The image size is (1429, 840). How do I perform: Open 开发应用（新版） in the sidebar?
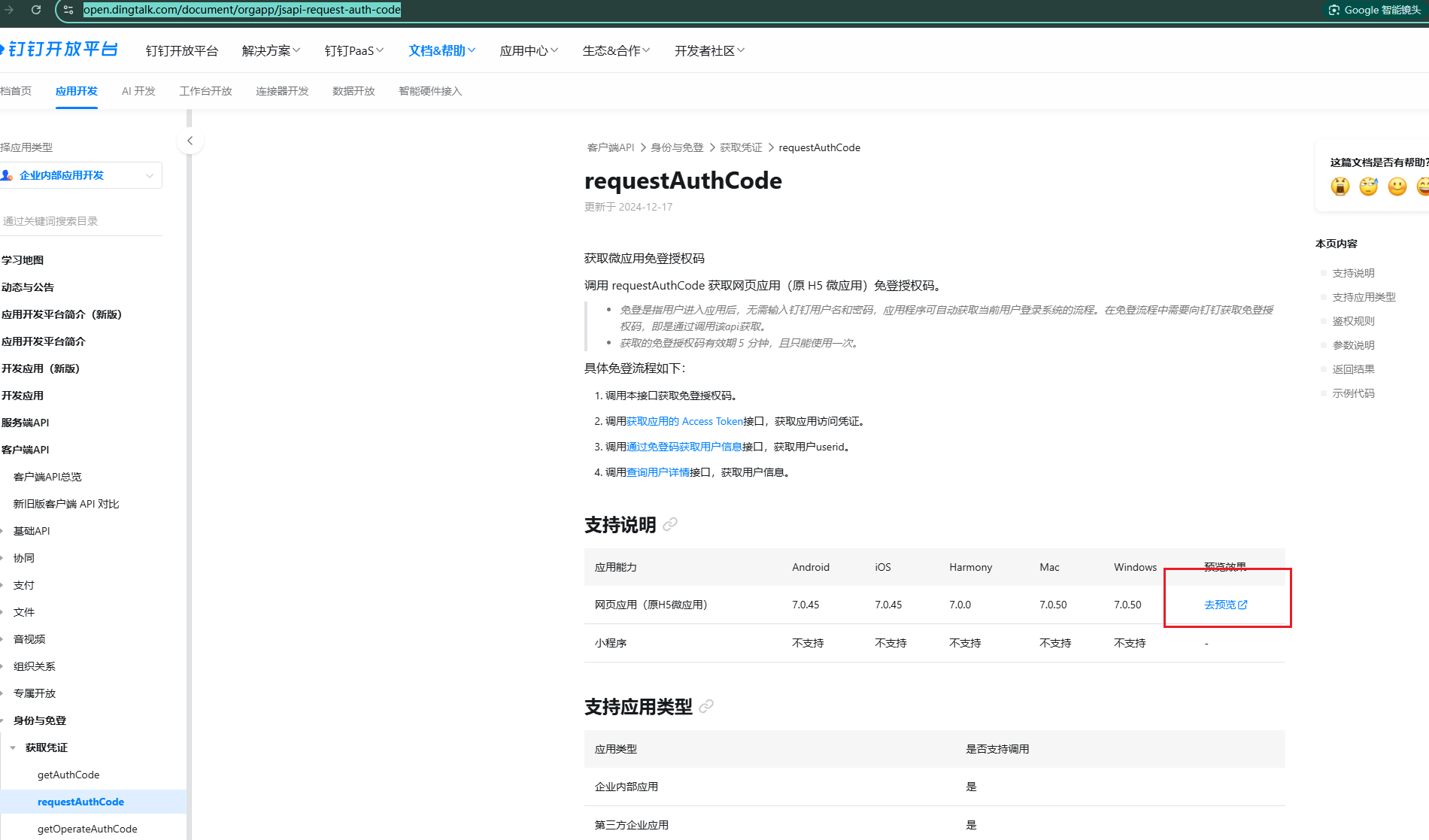coord(41,368)
